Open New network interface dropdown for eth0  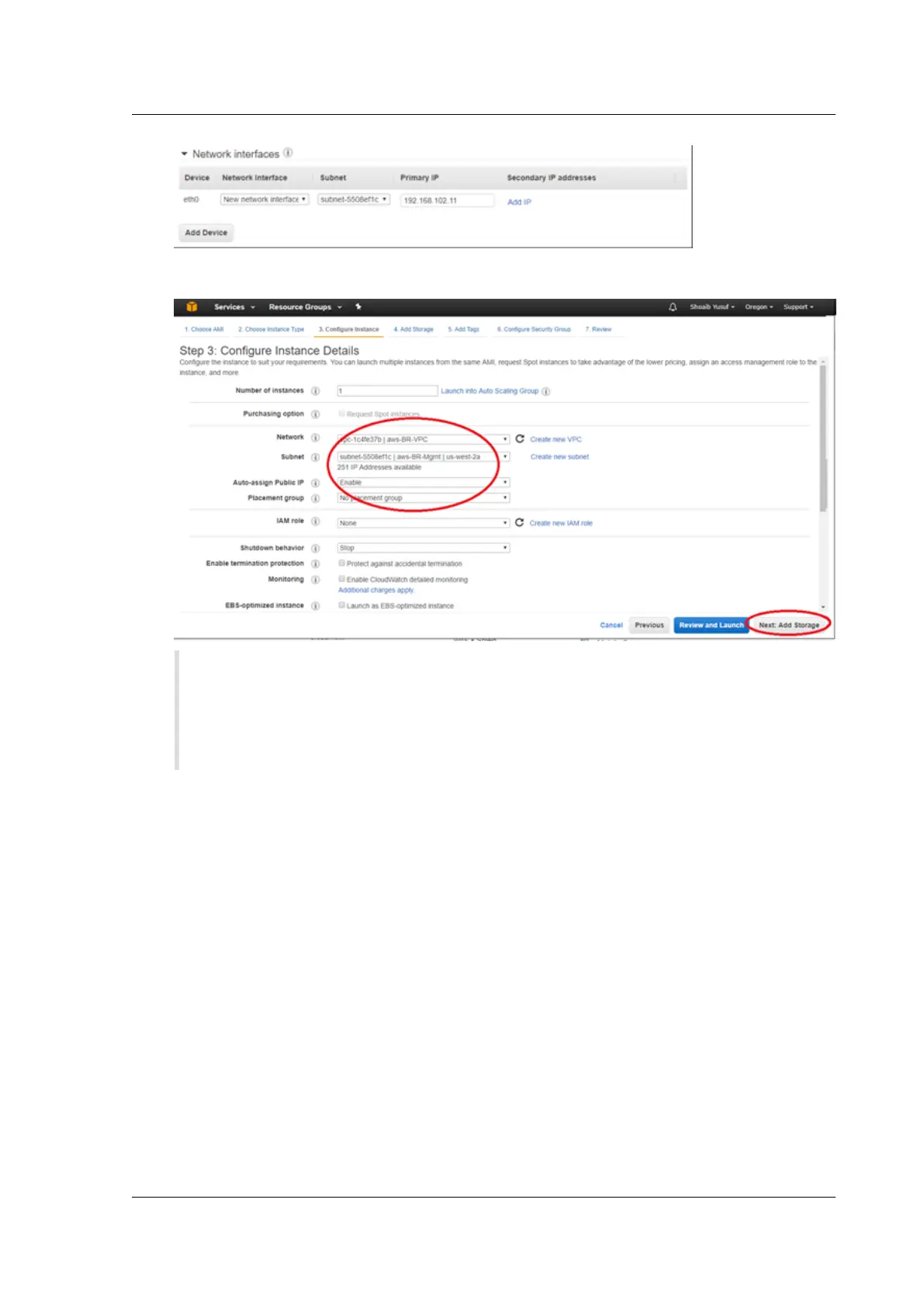[x=265, y=199]
